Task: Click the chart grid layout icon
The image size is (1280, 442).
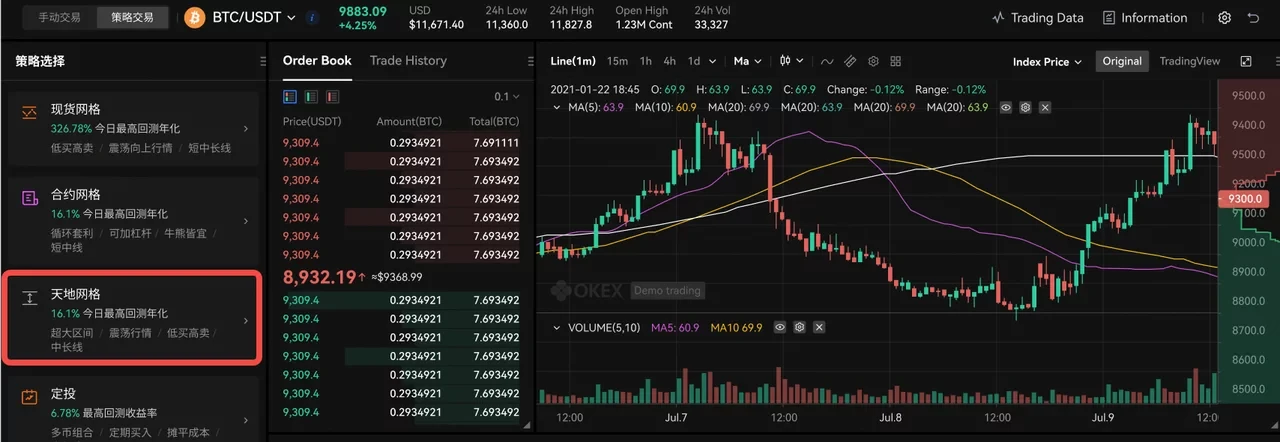Action: [896, 61]
